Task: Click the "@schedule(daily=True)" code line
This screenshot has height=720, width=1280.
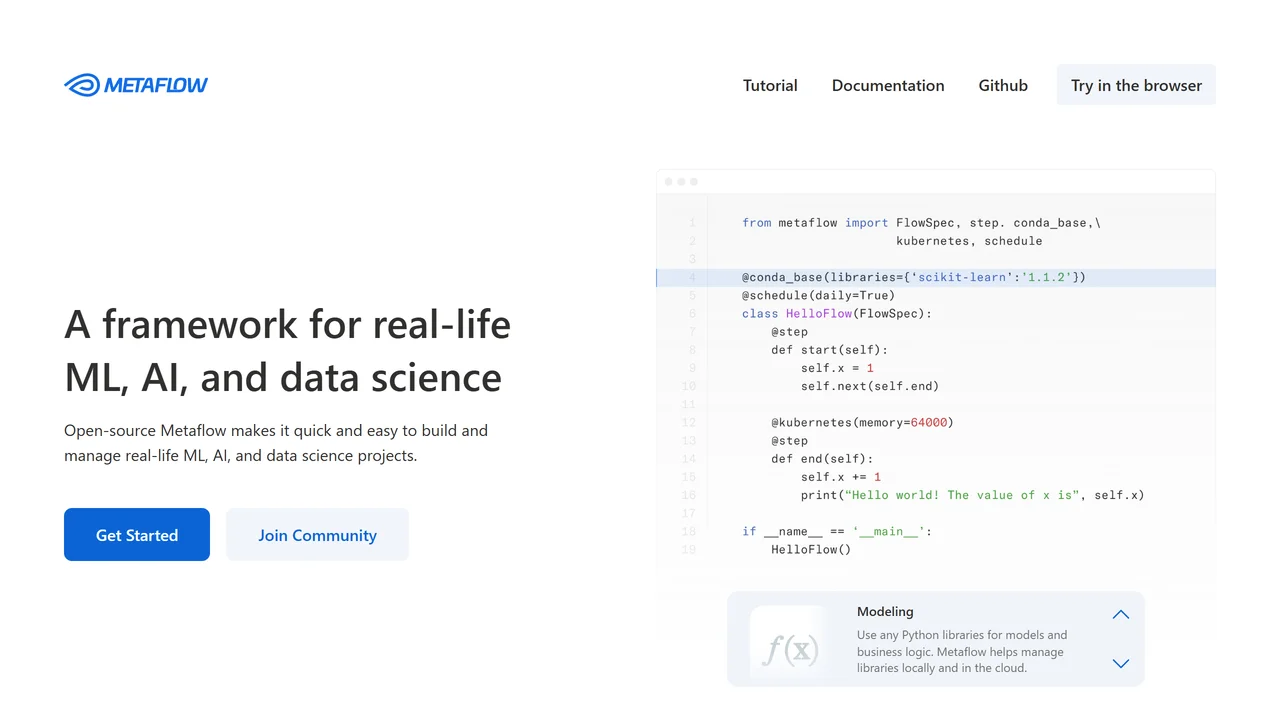Action: pyautogui.click(x=818, y=295)
